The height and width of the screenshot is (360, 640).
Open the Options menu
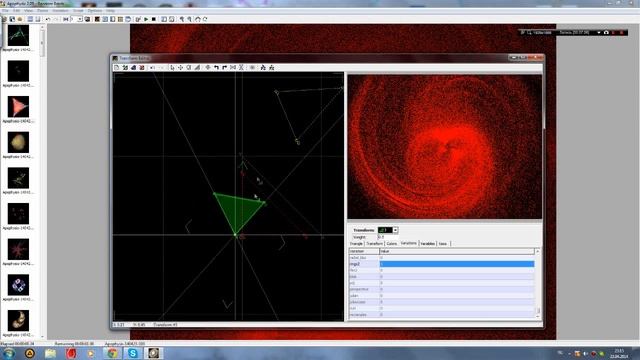(95, 11)
